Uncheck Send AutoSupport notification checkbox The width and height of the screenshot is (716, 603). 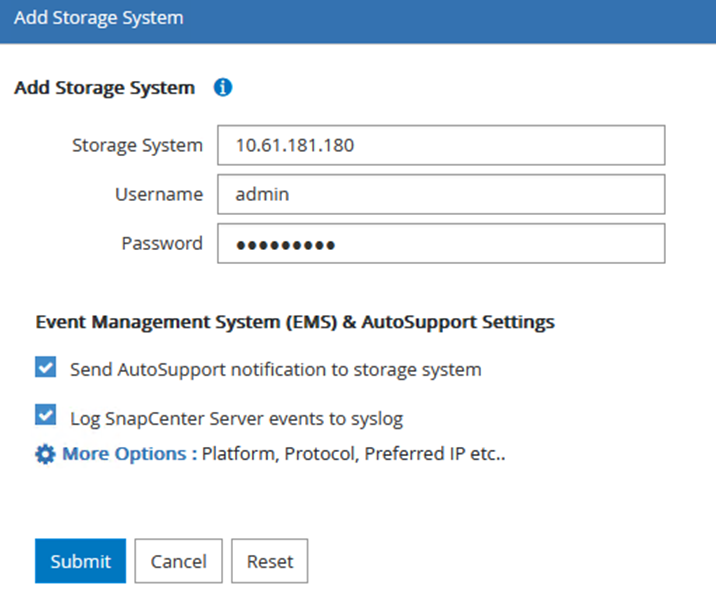pyautogui.click(x=45, y=368)
